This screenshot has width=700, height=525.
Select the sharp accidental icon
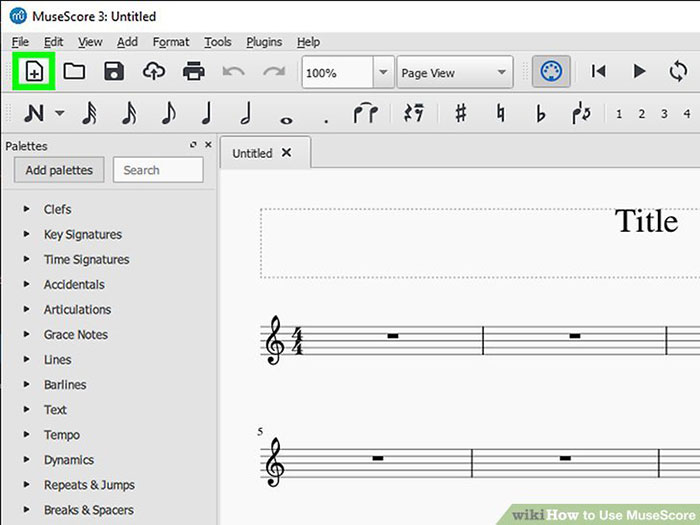point(460,113)
